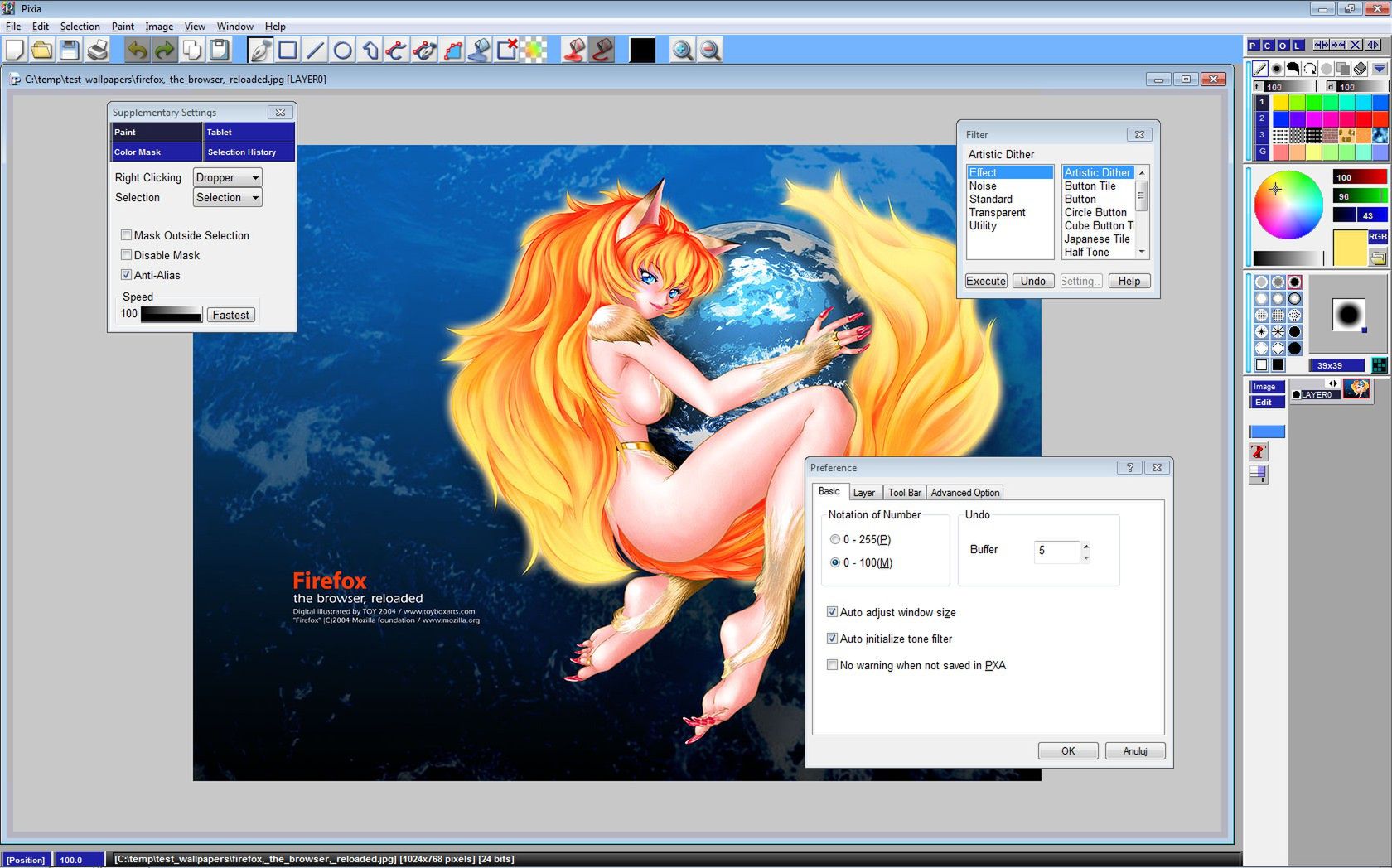Viewport: 1392px width, 868px height.
Task: Switch to the Layer preference tab
Action: (864, 493)
